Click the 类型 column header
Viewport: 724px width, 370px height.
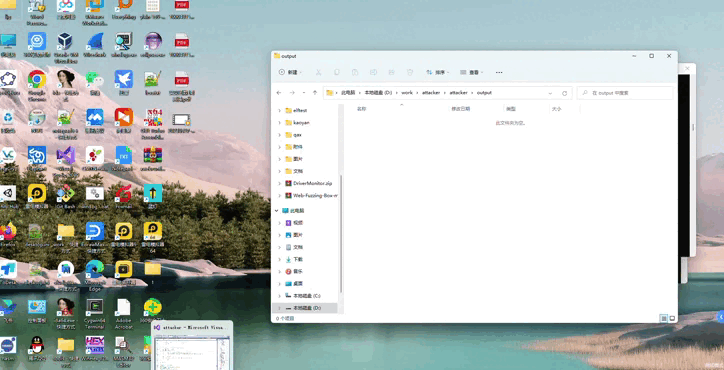click(511, 109)
